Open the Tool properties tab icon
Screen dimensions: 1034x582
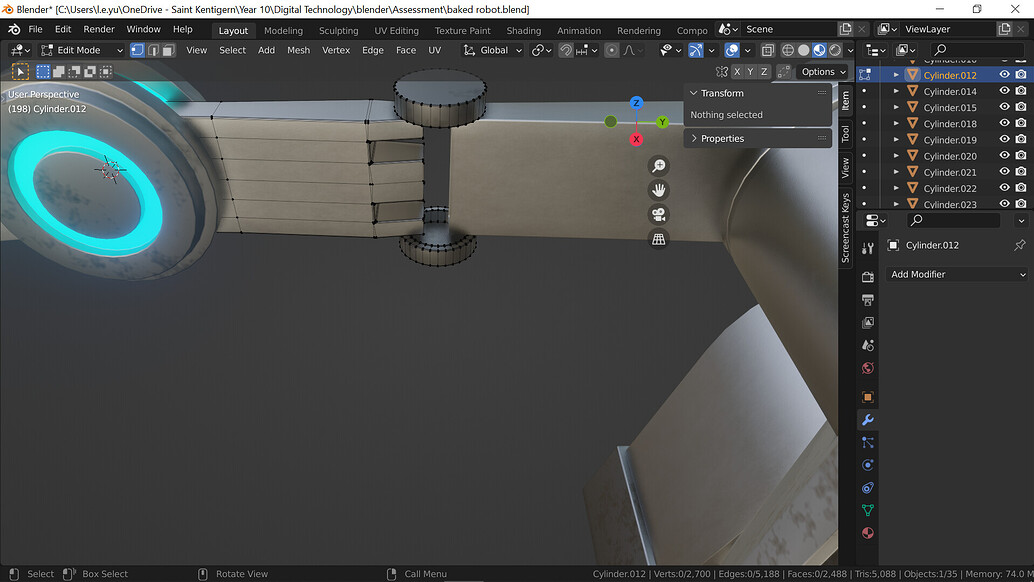click(868, 248)
